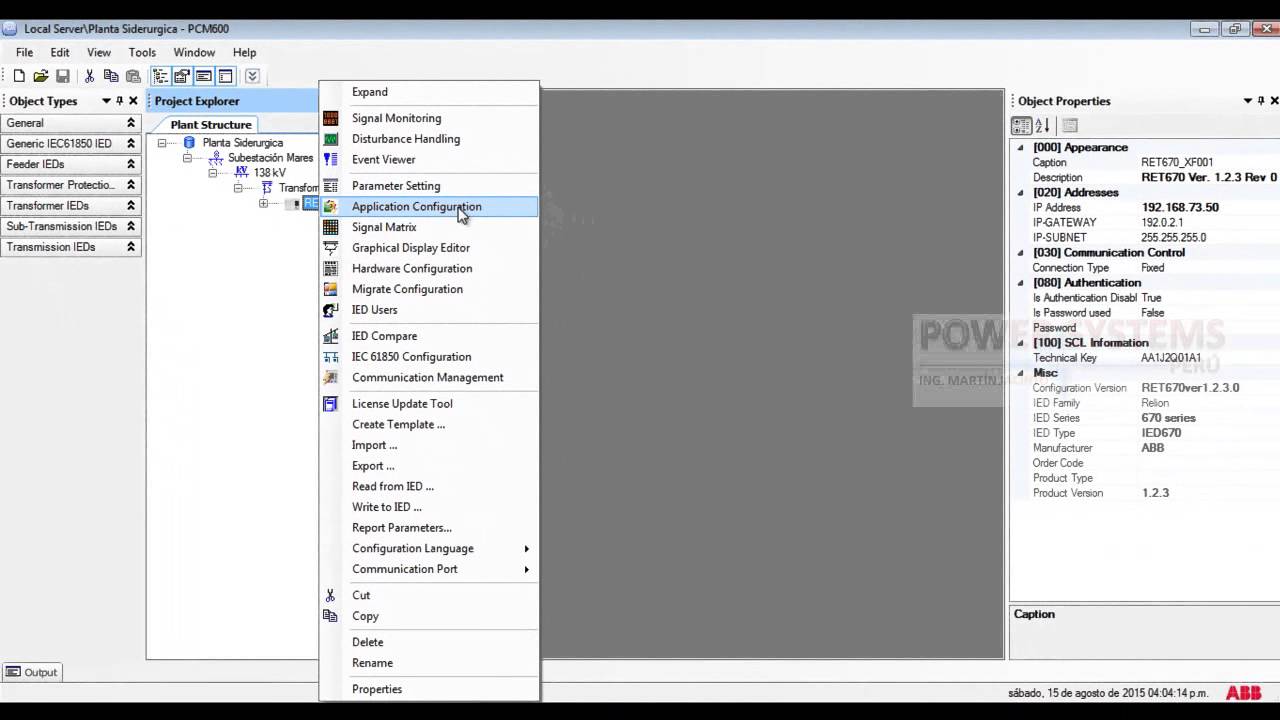Collapse the Transformer bay tree node
The height and width of the screenshot is (720, 1280).
(x=238, y=188)
